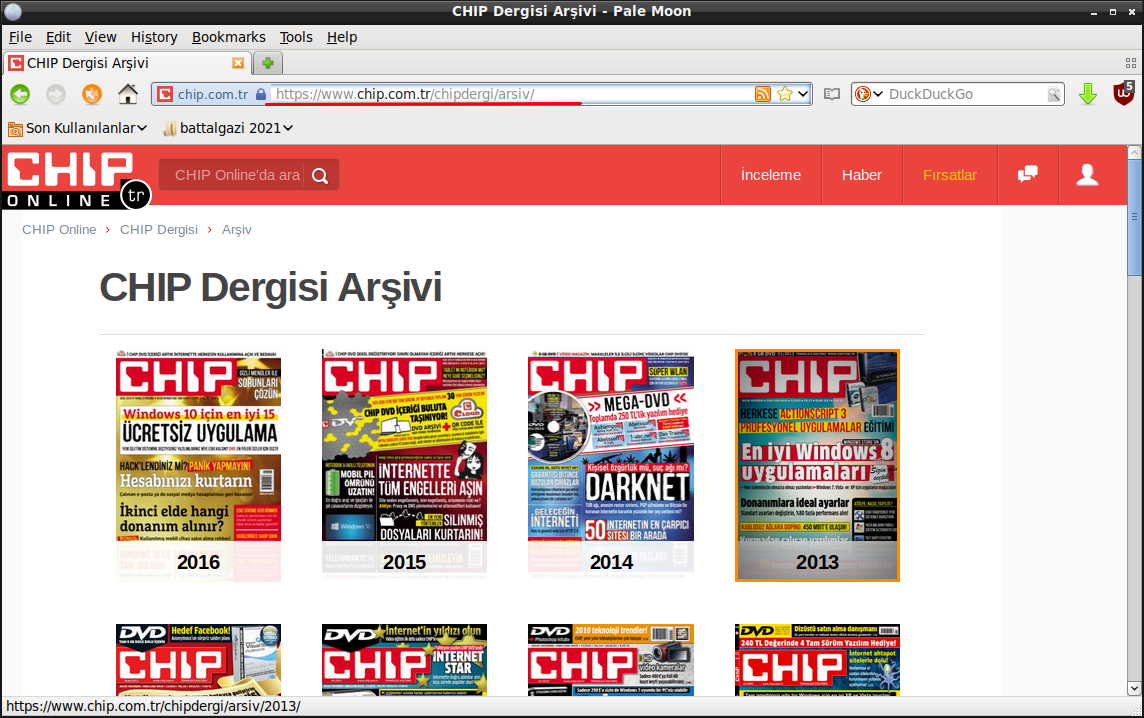Open downloads with the green arrow
This screenshot has height=718, width=1144.
coord(1088,94)
